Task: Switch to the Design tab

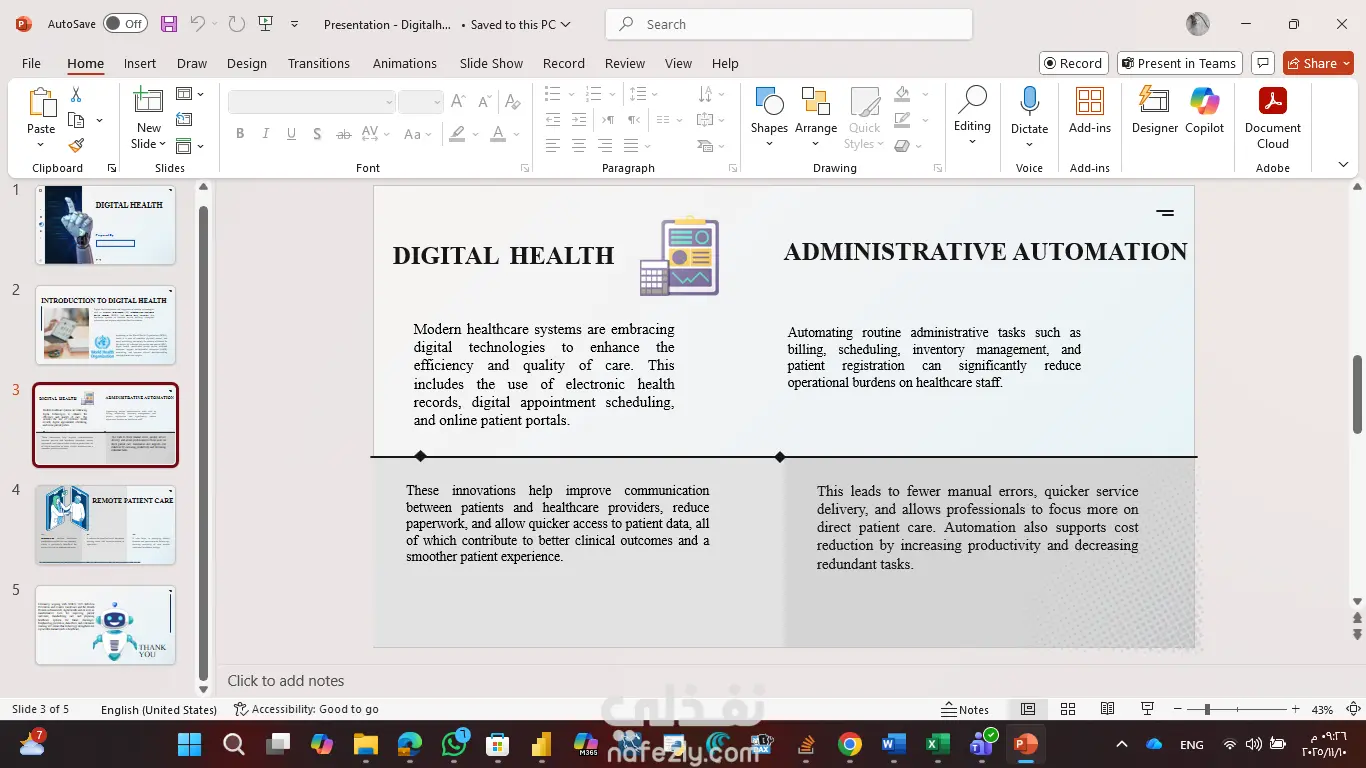Action: (246, 63)
